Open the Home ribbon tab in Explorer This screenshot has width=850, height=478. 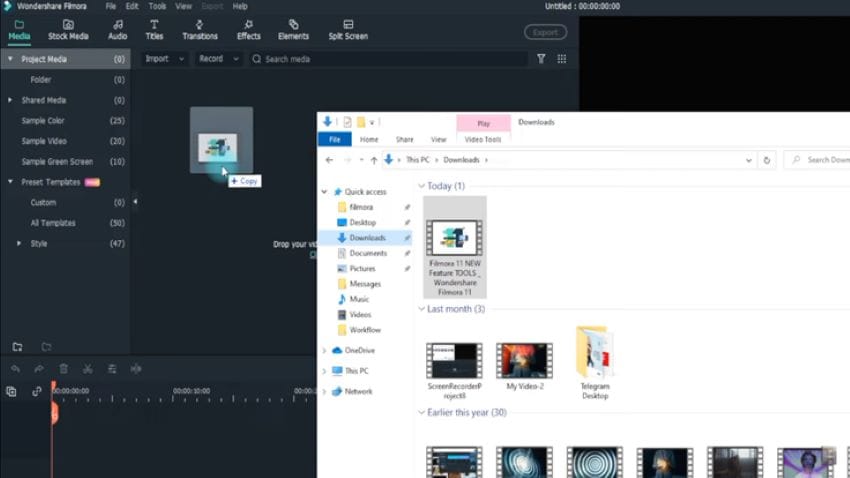[x=369, y=139]
